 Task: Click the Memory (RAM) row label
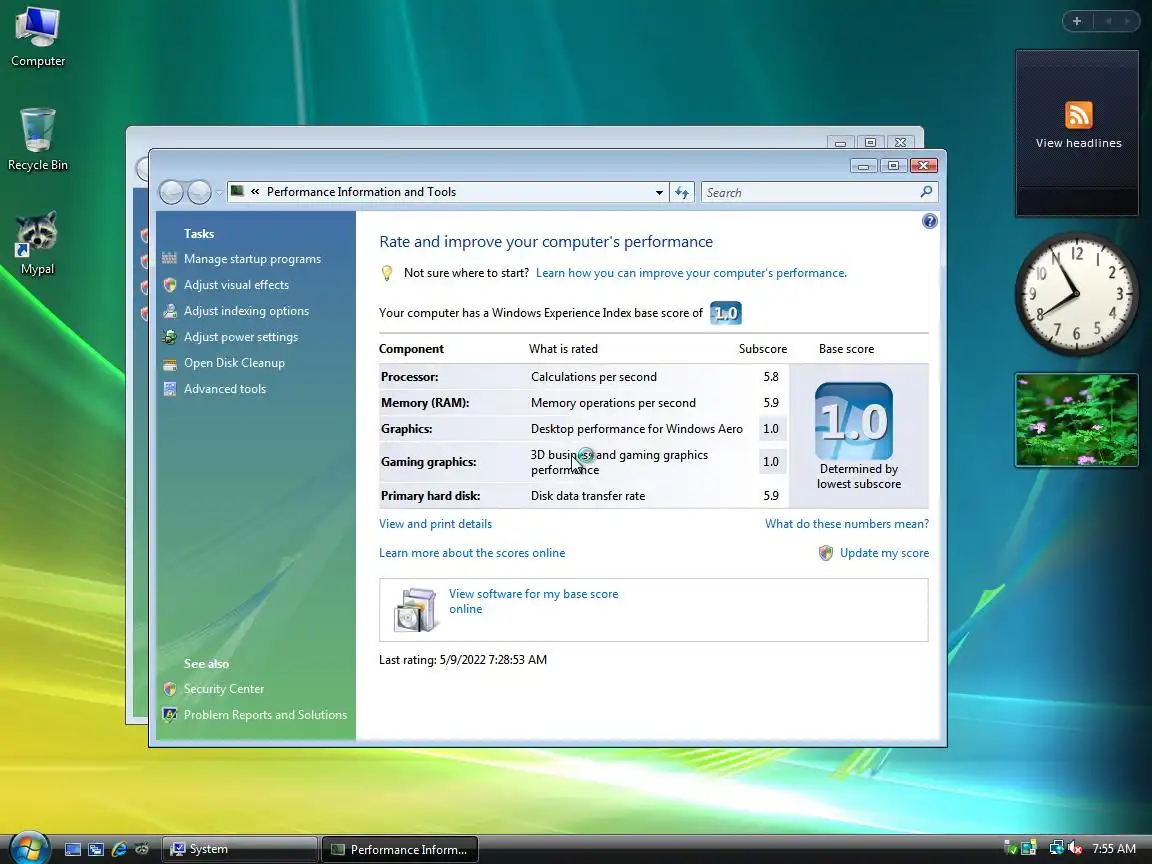coord(425,403)
